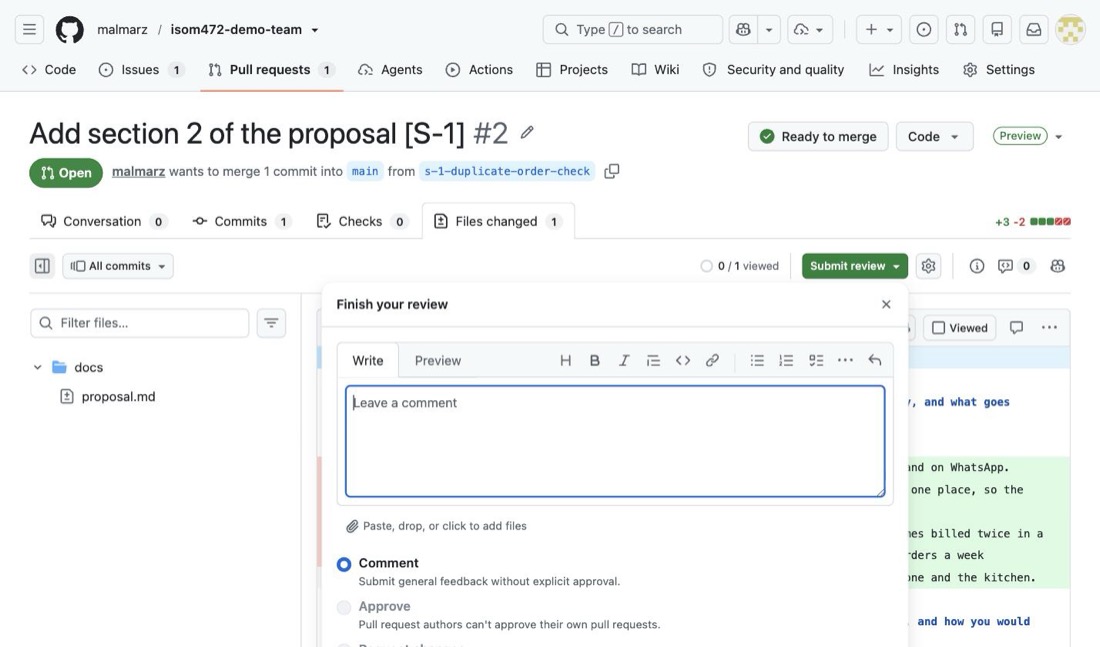Open the Projects tab
This screenshot has height=647, width=1100.
click(x=572, y=69)
